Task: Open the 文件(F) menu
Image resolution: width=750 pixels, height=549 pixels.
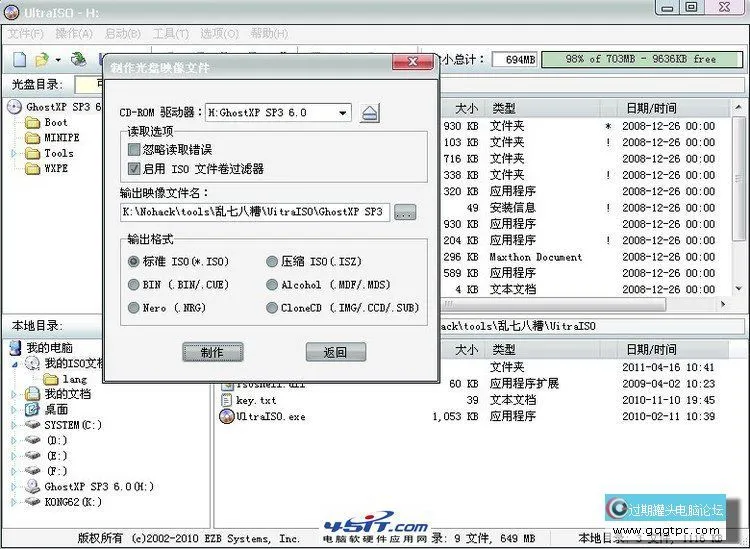Action: point(25,33)
